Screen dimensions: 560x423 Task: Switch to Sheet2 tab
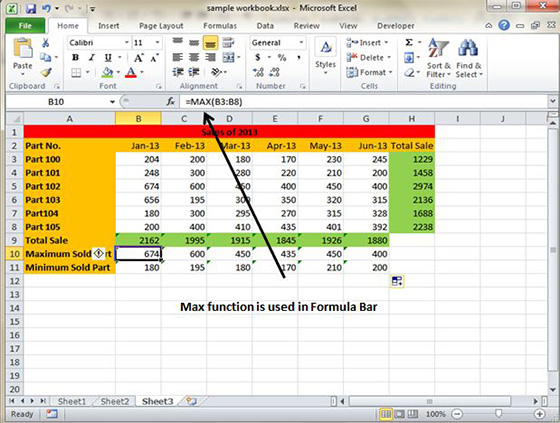click(x=115, y=401)
